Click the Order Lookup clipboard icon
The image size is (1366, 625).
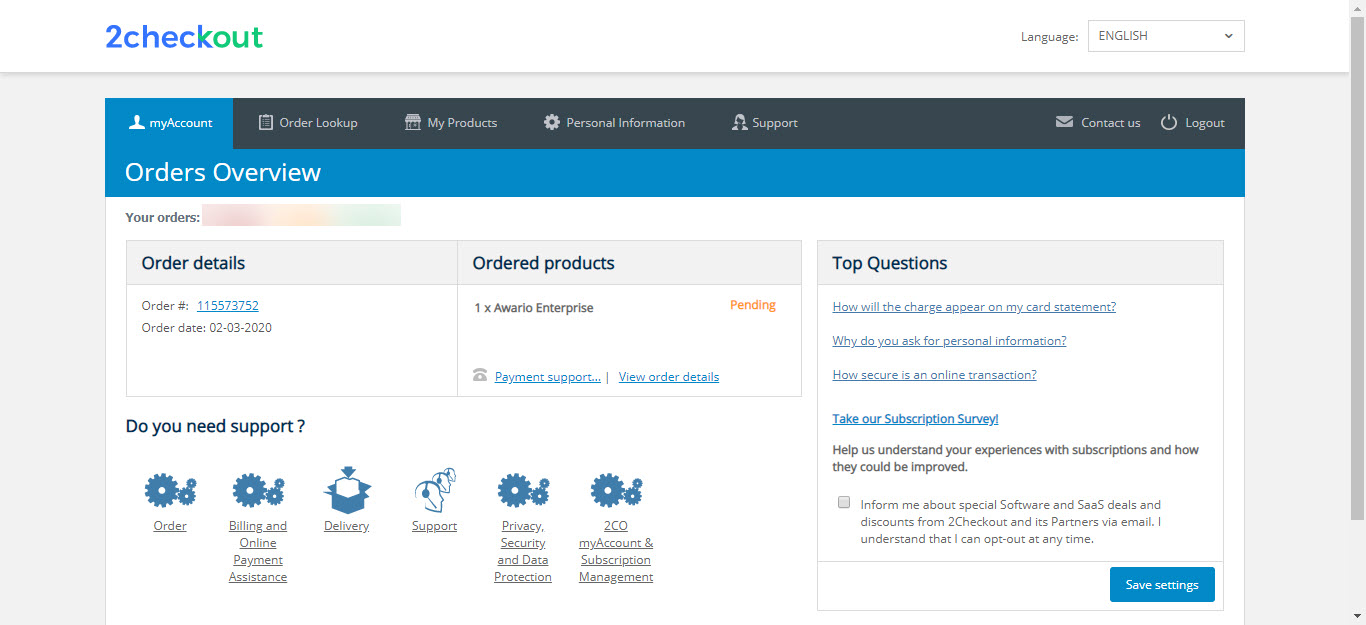point(265,122)
